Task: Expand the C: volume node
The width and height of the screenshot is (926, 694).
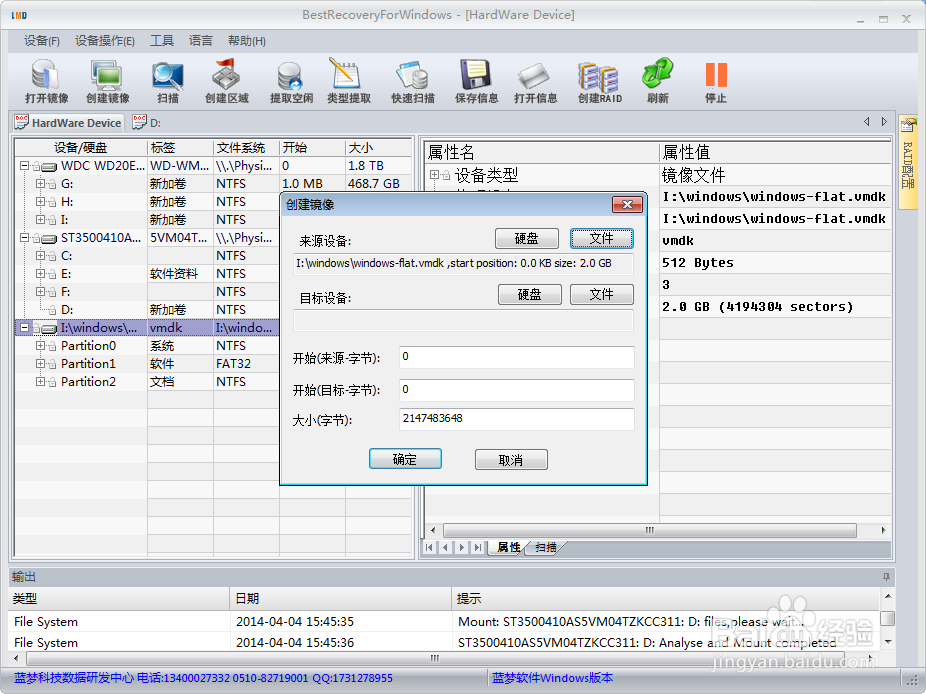Action: [40, 256]
